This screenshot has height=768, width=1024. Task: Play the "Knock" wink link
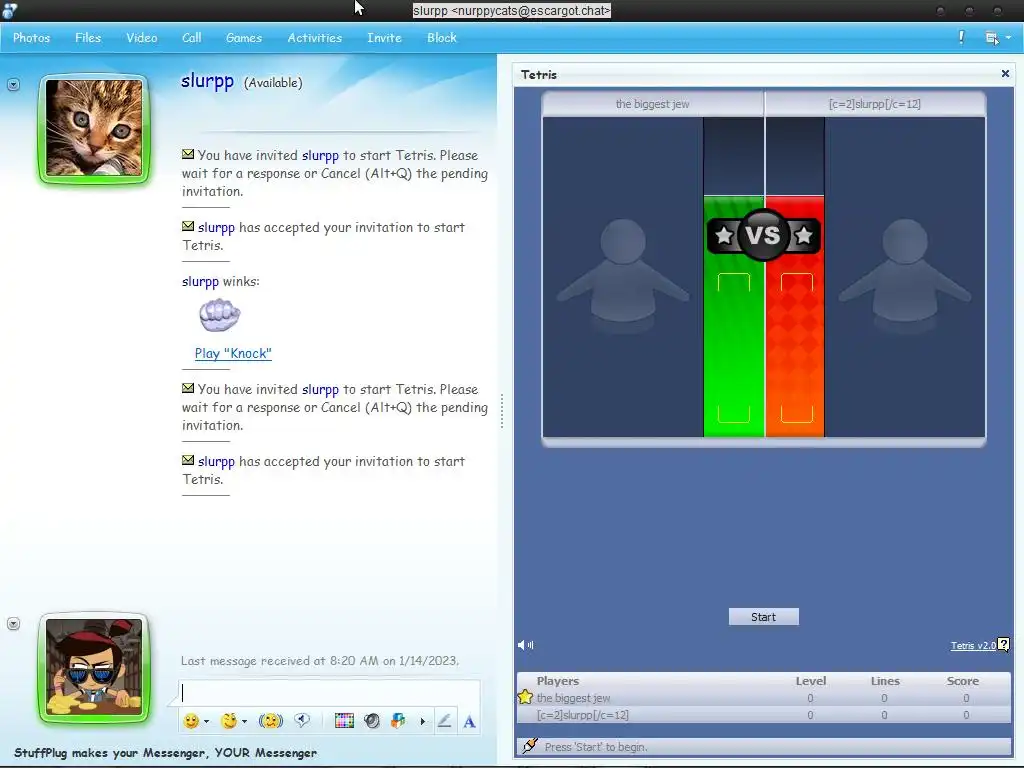233,353
